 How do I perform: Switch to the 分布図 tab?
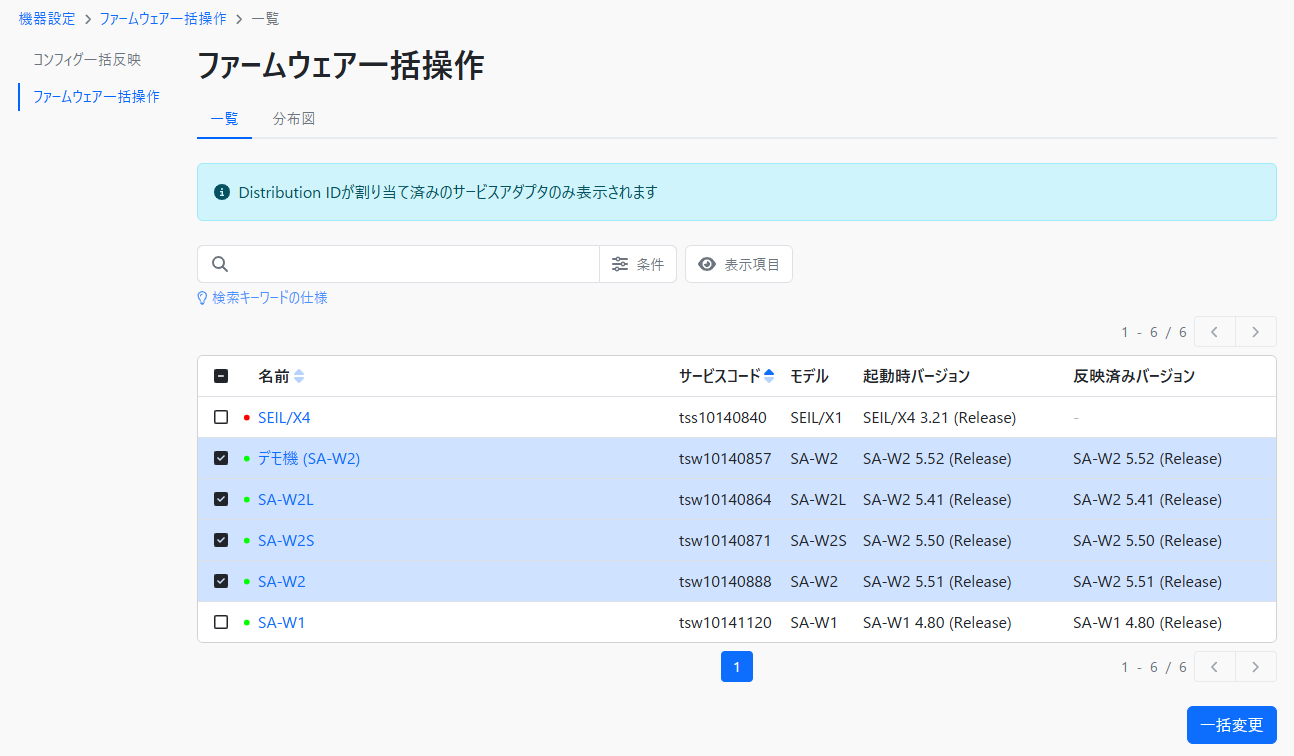[x=294, y=118]
